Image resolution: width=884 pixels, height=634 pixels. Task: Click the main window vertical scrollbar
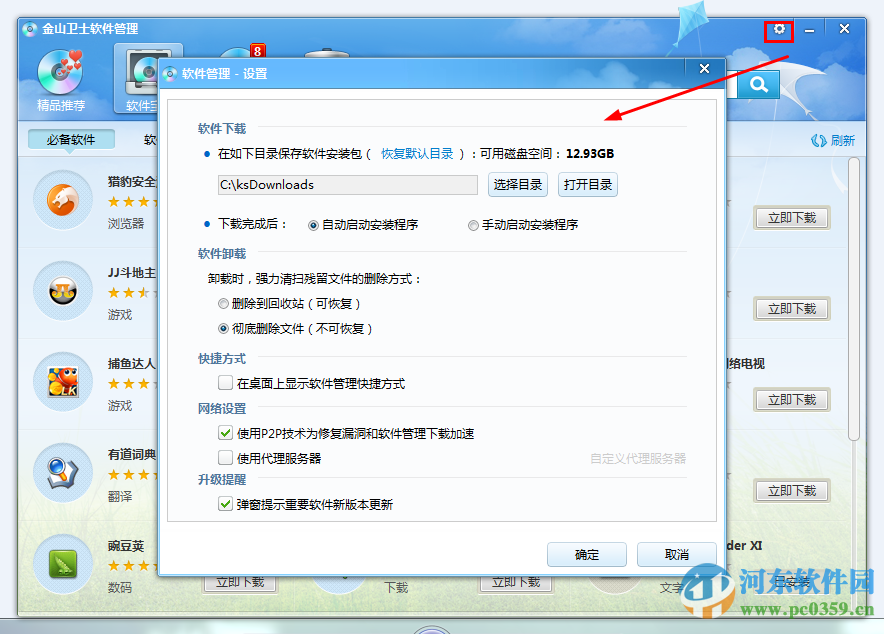click(854, 299)
